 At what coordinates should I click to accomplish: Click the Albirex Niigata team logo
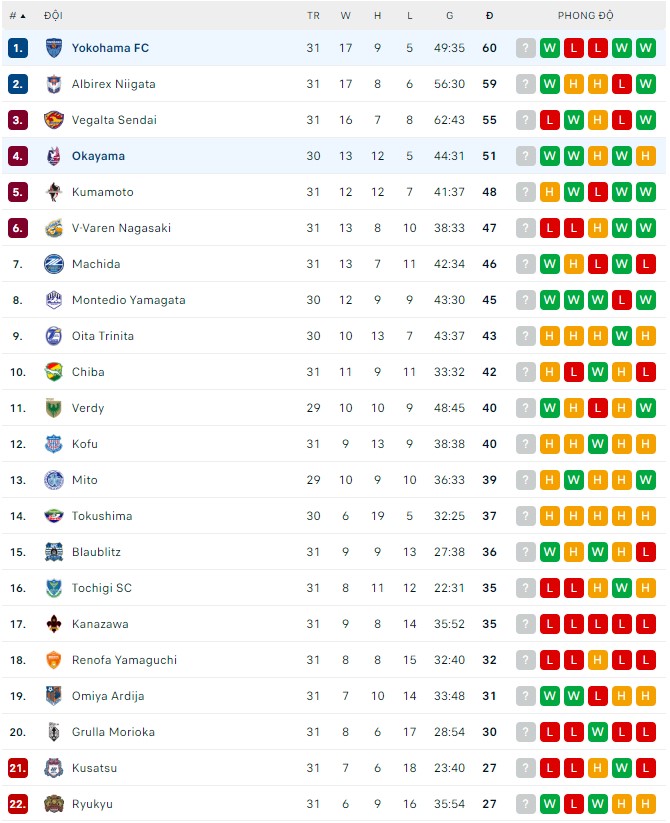[x=54, y=84]
